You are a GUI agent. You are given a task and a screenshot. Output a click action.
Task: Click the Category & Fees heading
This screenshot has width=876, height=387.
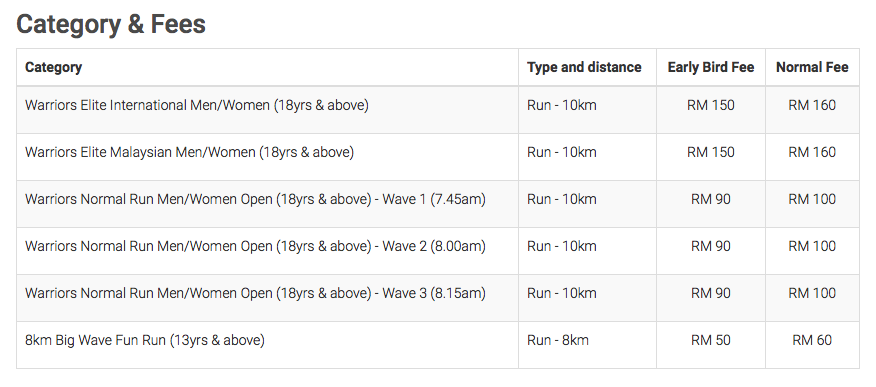coord(111,25)
